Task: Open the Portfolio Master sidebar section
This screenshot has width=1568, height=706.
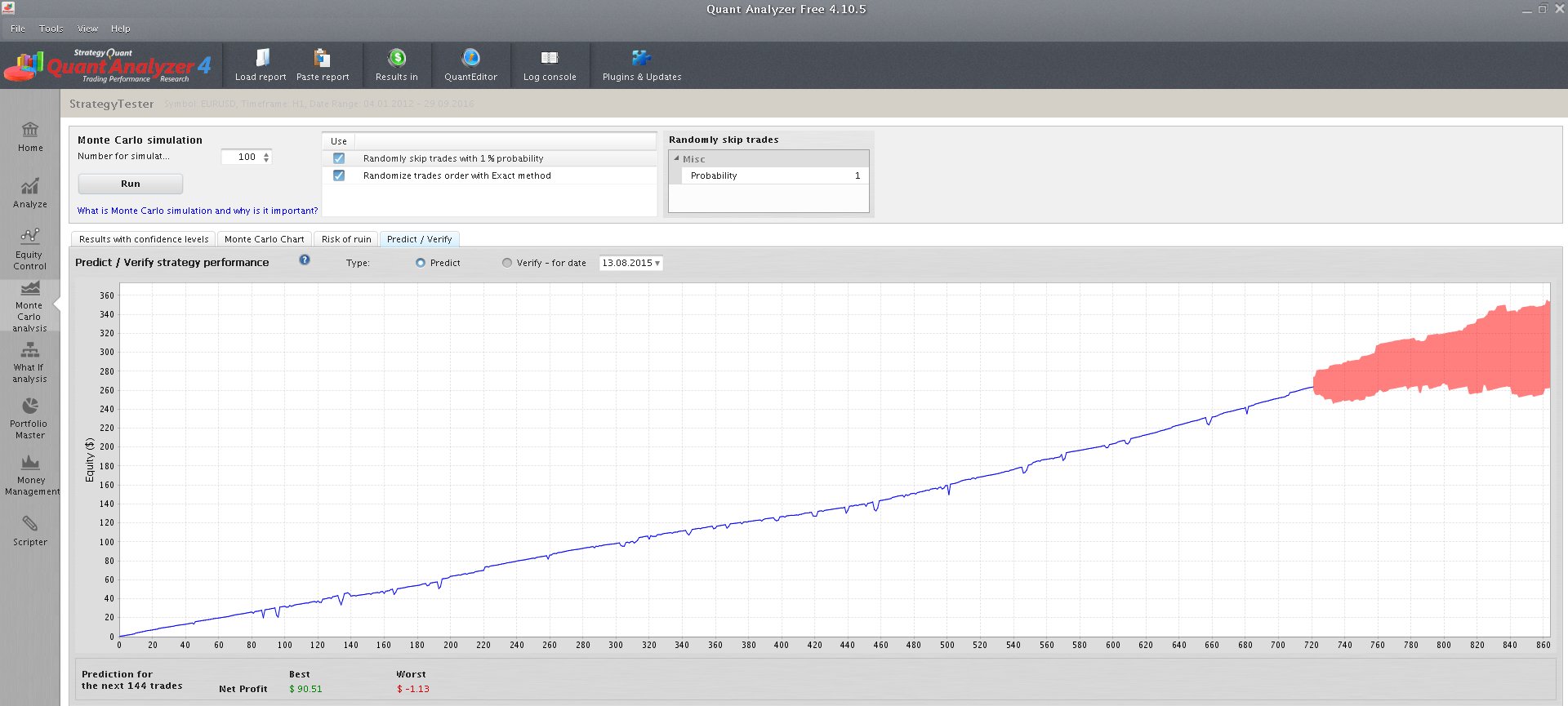Action: point(30,417)
